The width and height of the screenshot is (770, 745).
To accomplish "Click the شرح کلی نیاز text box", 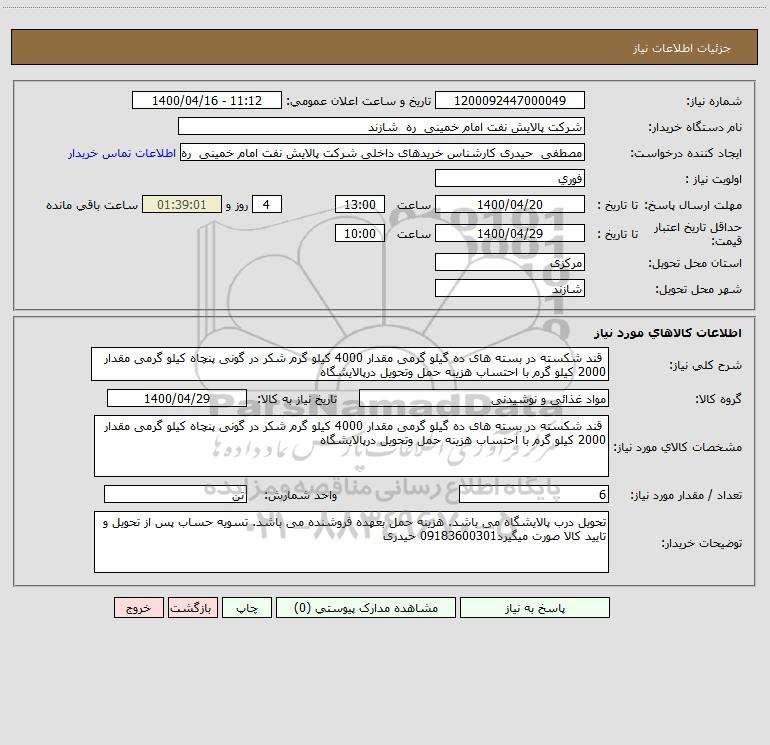I will tap(350, 364).
